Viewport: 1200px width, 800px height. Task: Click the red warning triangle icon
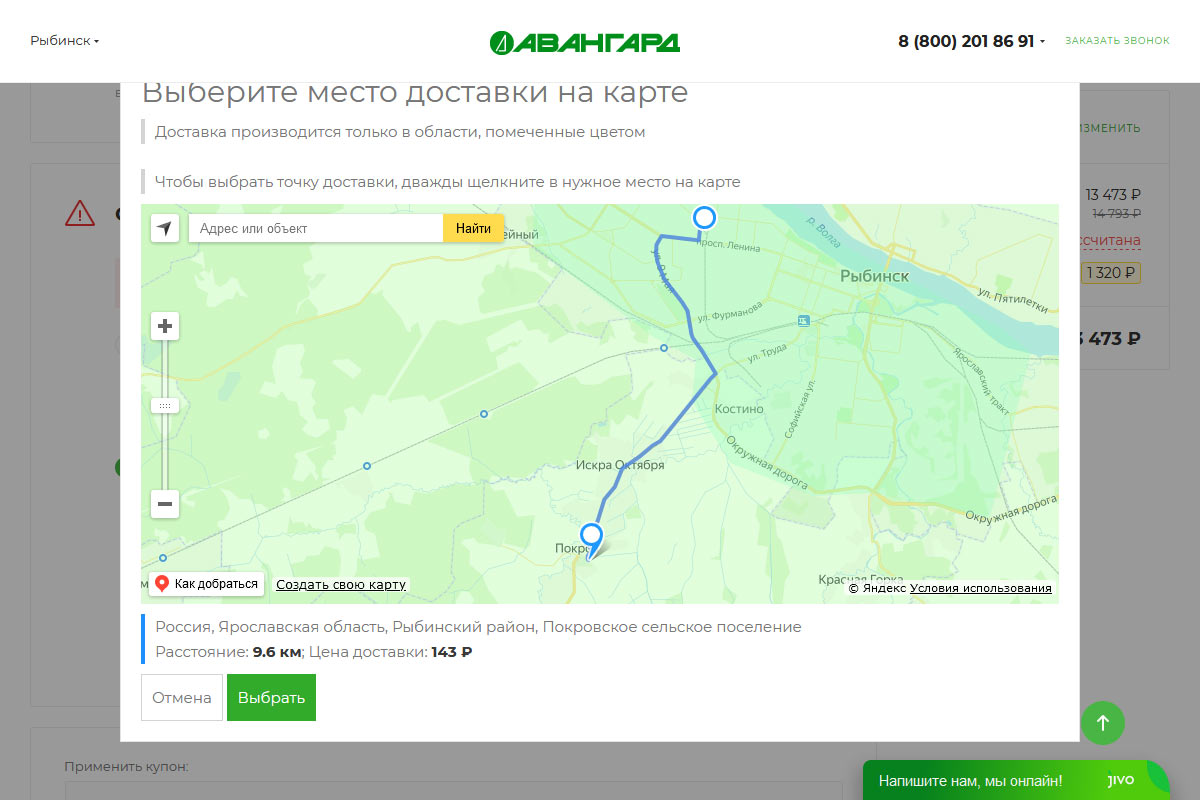click(80, 213)
